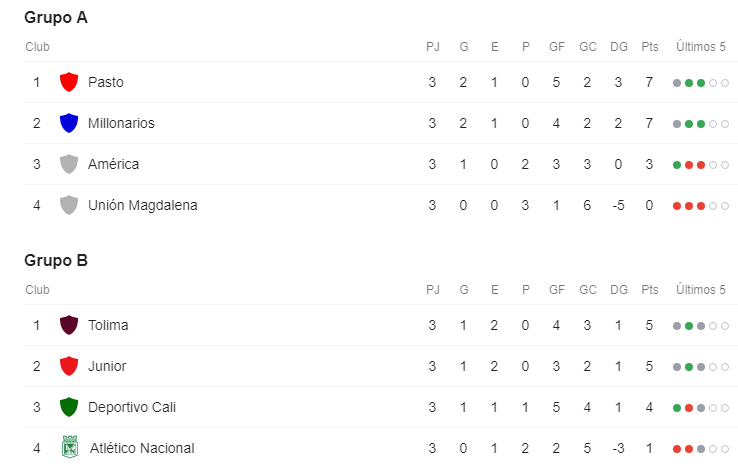The image size is (738, 468).
Task: Click the Deportivo Cali green crest
Action: (69, 407)
